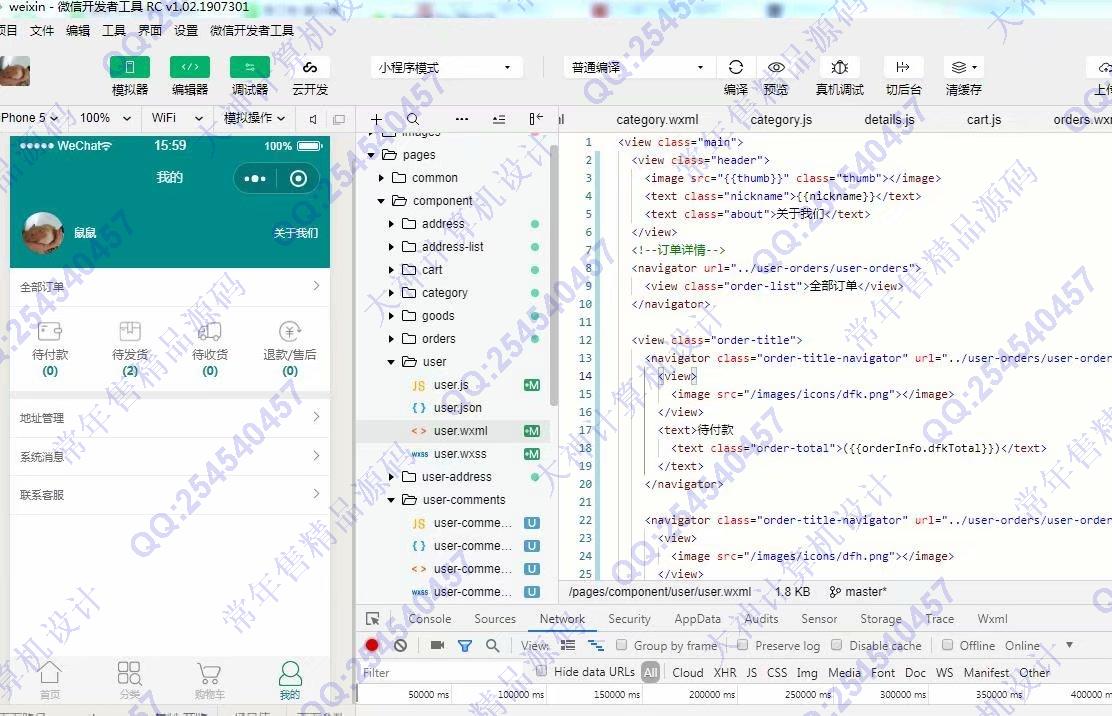The image size is (1112, 716).
Task: Open the file tree more options (three dots)
Action: (462, 119)
